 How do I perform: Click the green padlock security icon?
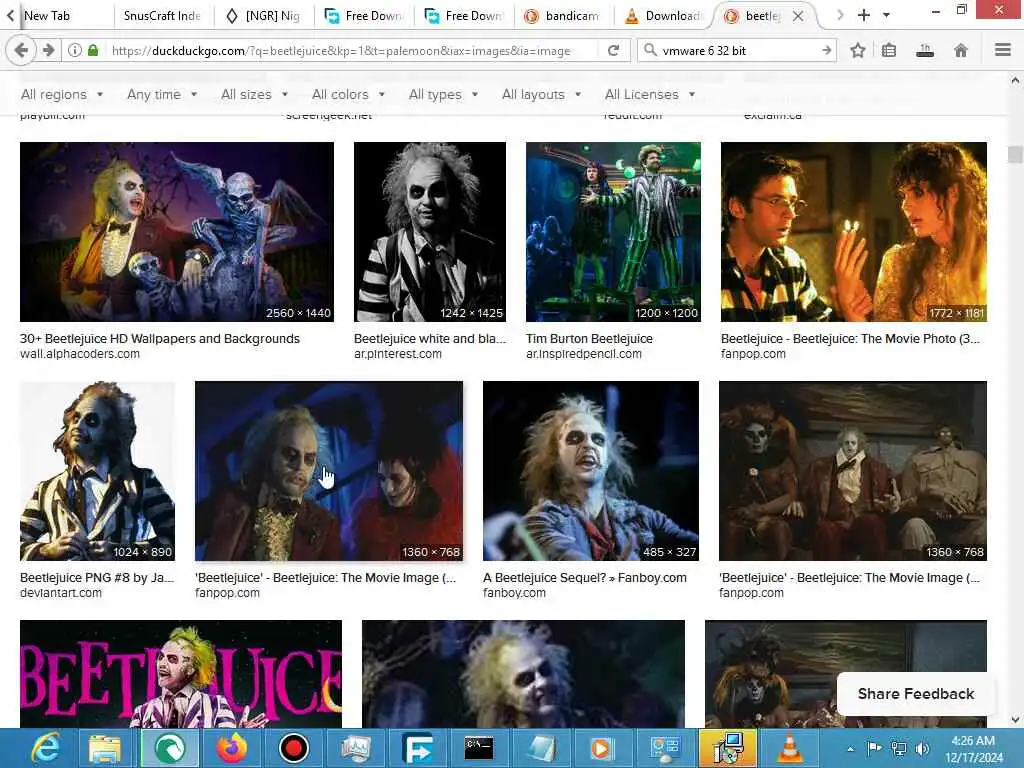pyautogui.click(x=93, y=50)
